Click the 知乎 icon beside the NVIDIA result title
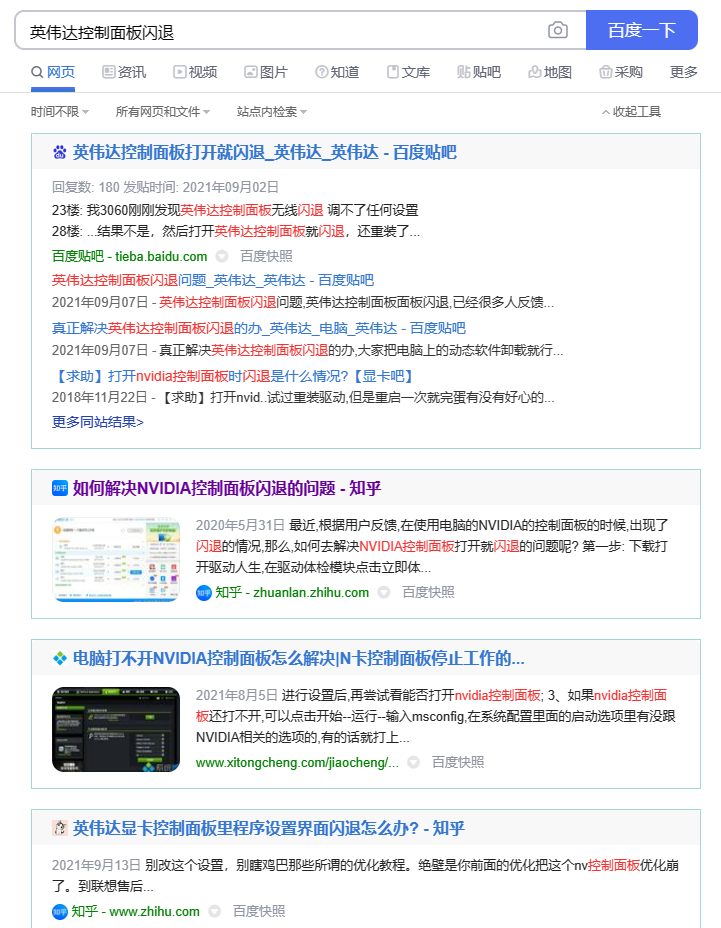Screen dimensions: 721x928 coord(60,488)
